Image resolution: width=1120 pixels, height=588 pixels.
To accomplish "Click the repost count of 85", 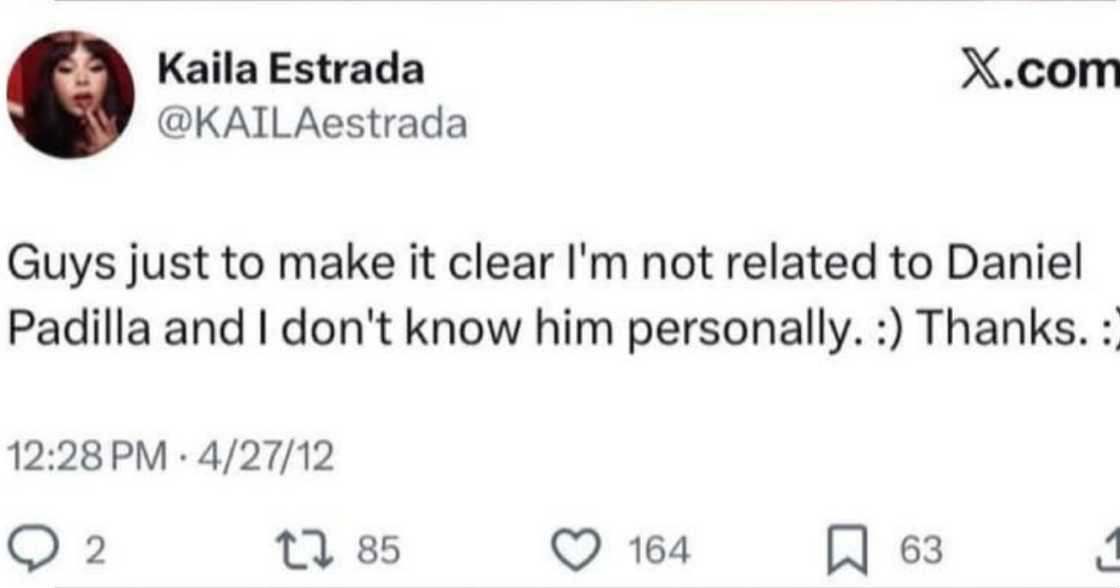I will coord(379,549).
